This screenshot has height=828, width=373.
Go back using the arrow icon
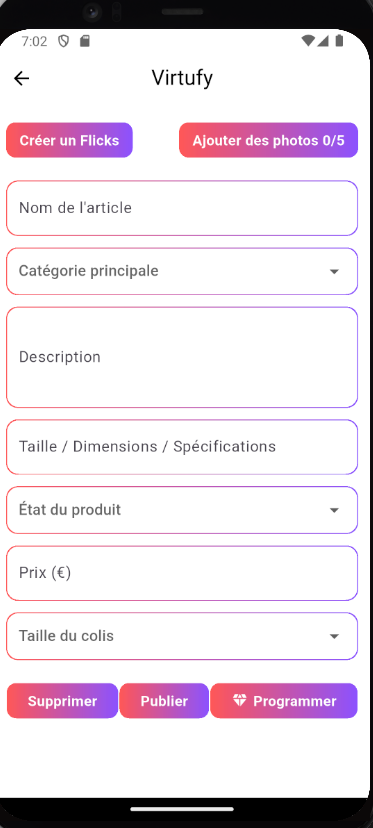(x=22, y=79)
